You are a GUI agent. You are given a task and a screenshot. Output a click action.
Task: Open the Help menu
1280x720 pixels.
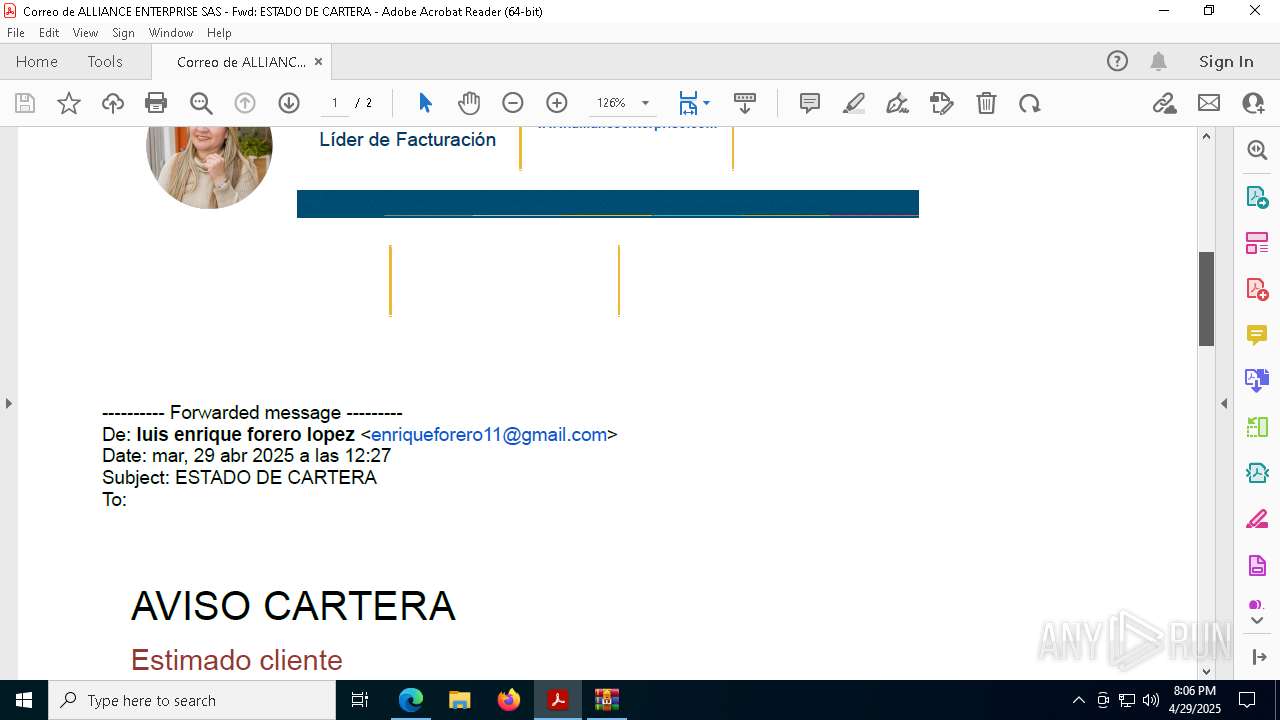(x=219, y=32)
